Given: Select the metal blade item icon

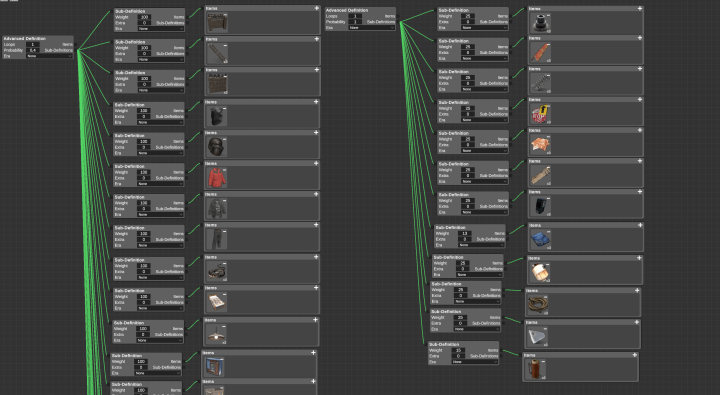Looking at the screenshot, I should click(537, 337).
